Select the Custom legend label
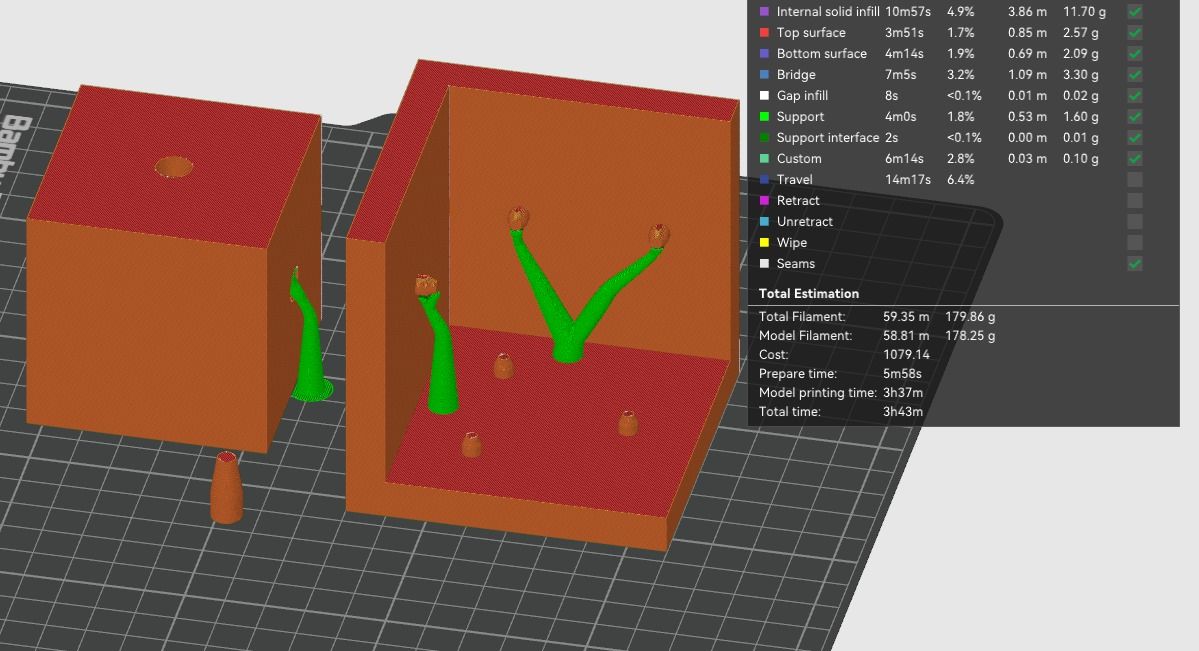Viewport: 1199px width, 651px height. point(798,158)
